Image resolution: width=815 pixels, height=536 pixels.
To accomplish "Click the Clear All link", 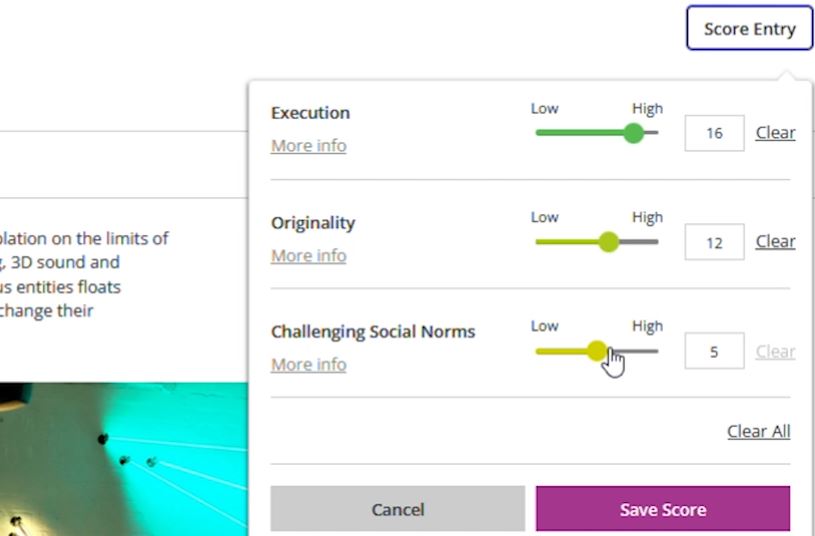I will click(758, 431).
